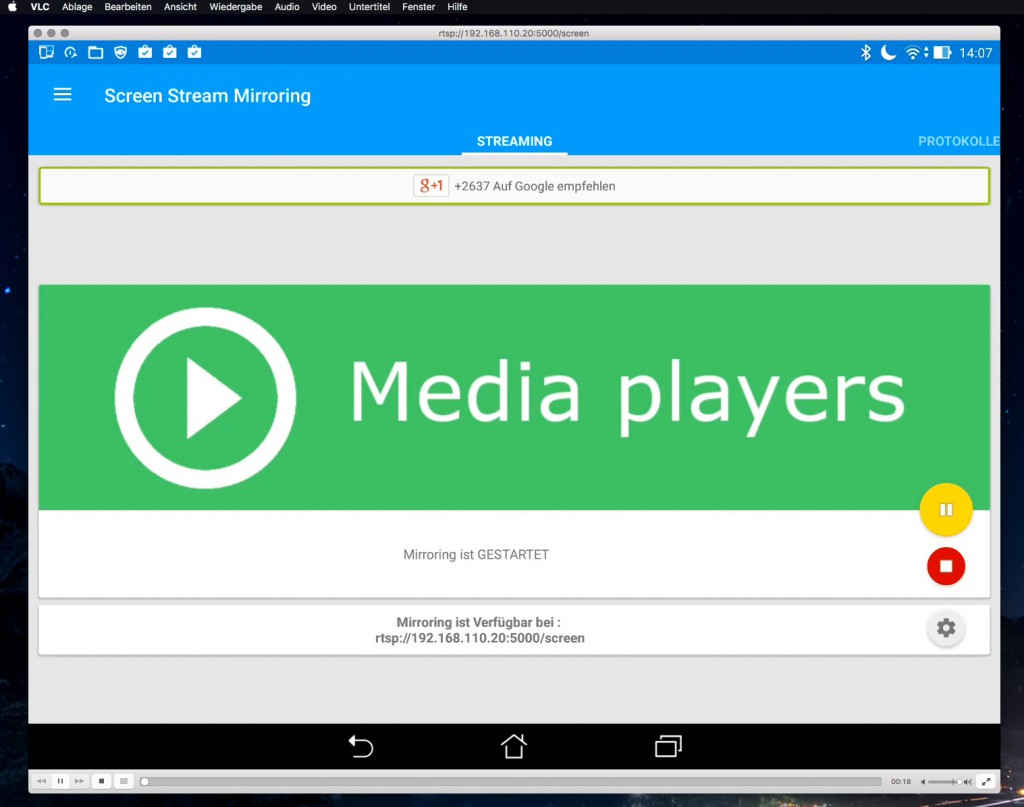Click '+2637 Auf Google empfehlen' link

[535, 186]
